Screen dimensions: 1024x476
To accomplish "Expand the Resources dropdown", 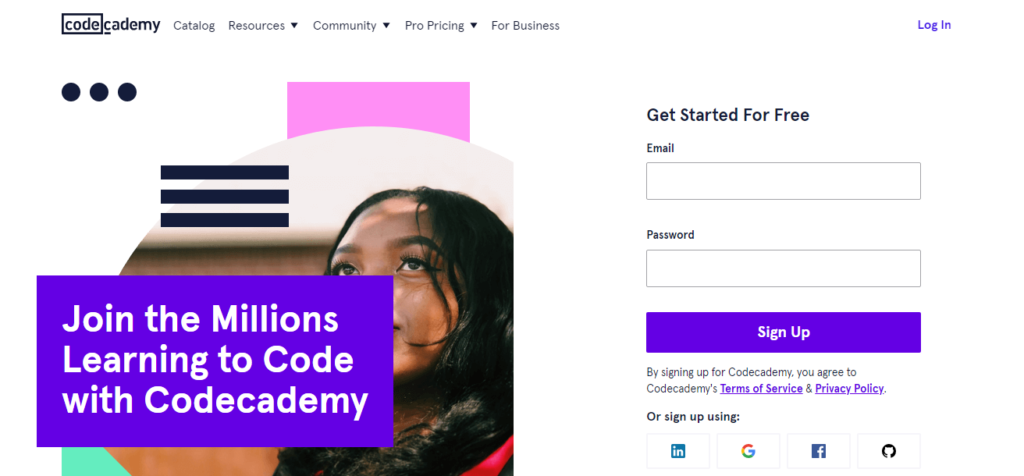I will point(263,26).
